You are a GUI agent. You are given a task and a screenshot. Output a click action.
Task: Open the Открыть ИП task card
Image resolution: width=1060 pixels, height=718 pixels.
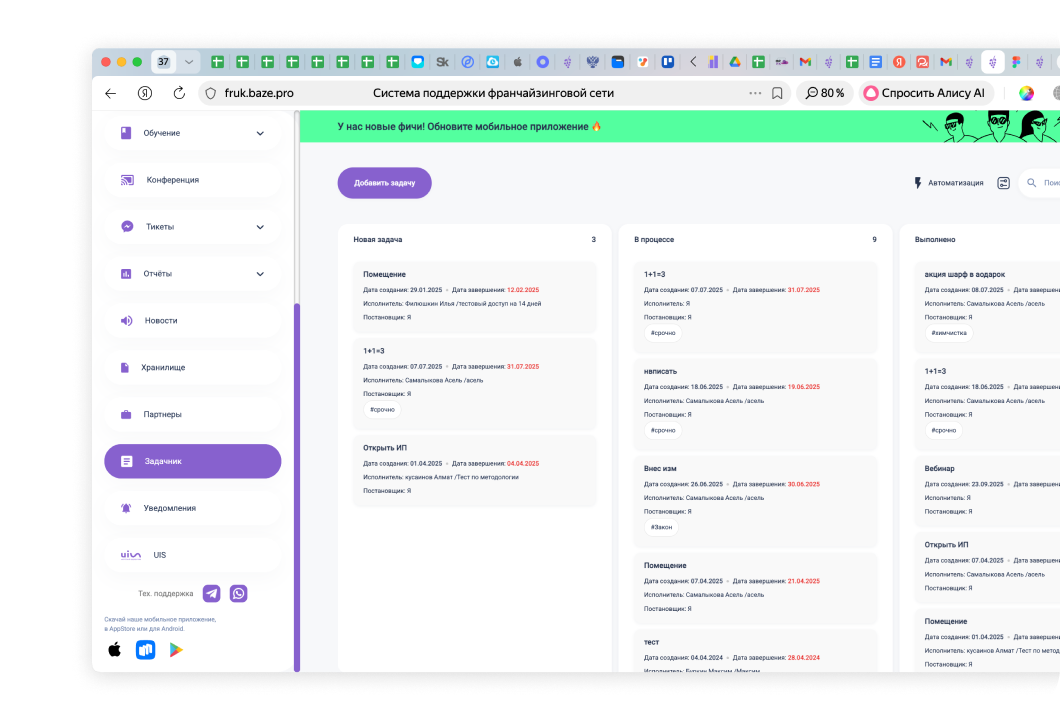tap(474, 469)
